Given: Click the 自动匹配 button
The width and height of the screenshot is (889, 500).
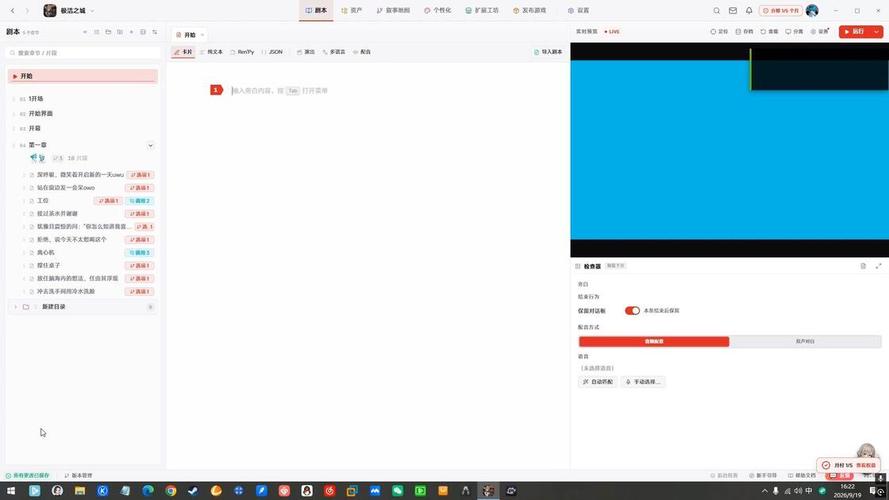Looking at the screenshot, I should (598, 382).
